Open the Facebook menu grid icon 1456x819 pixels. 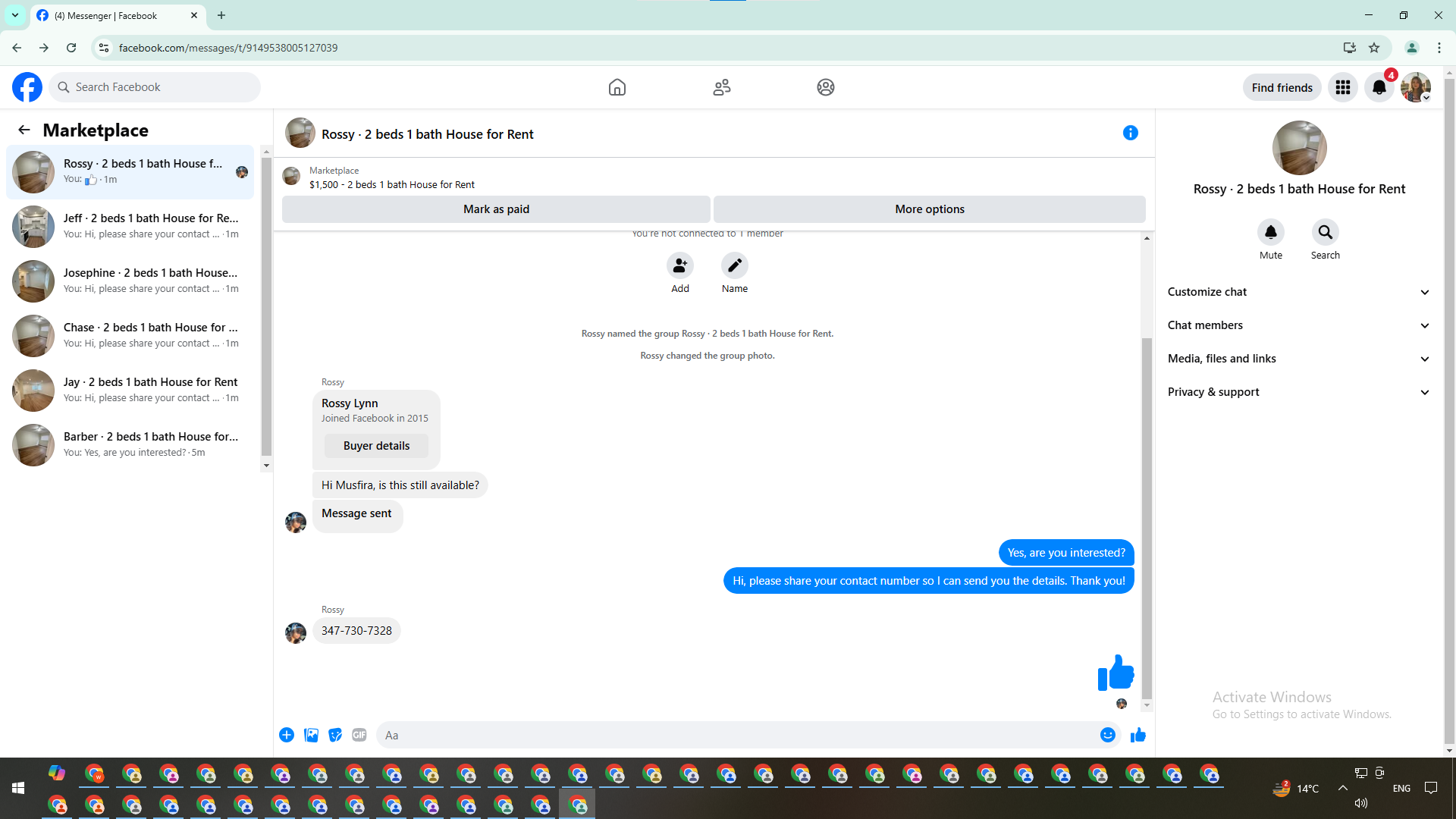point(1343,87)
